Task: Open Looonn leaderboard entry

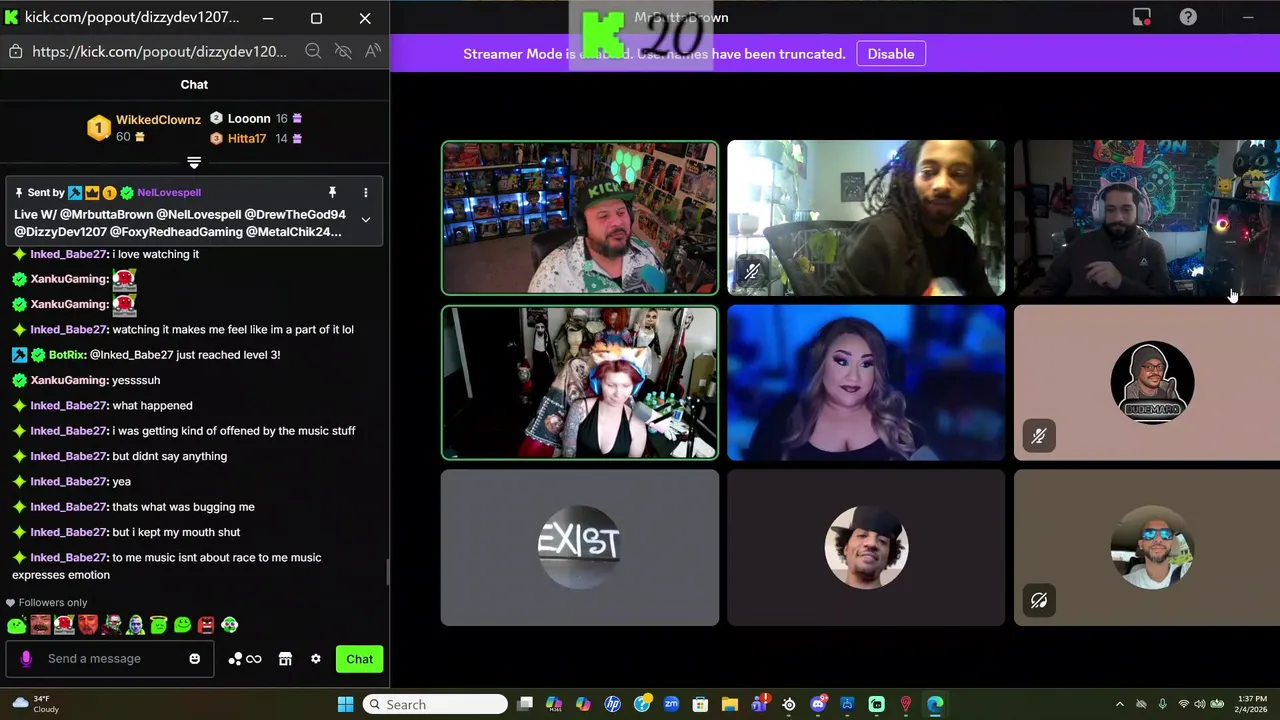Action: pyautogui.click(x=256, y=119)
